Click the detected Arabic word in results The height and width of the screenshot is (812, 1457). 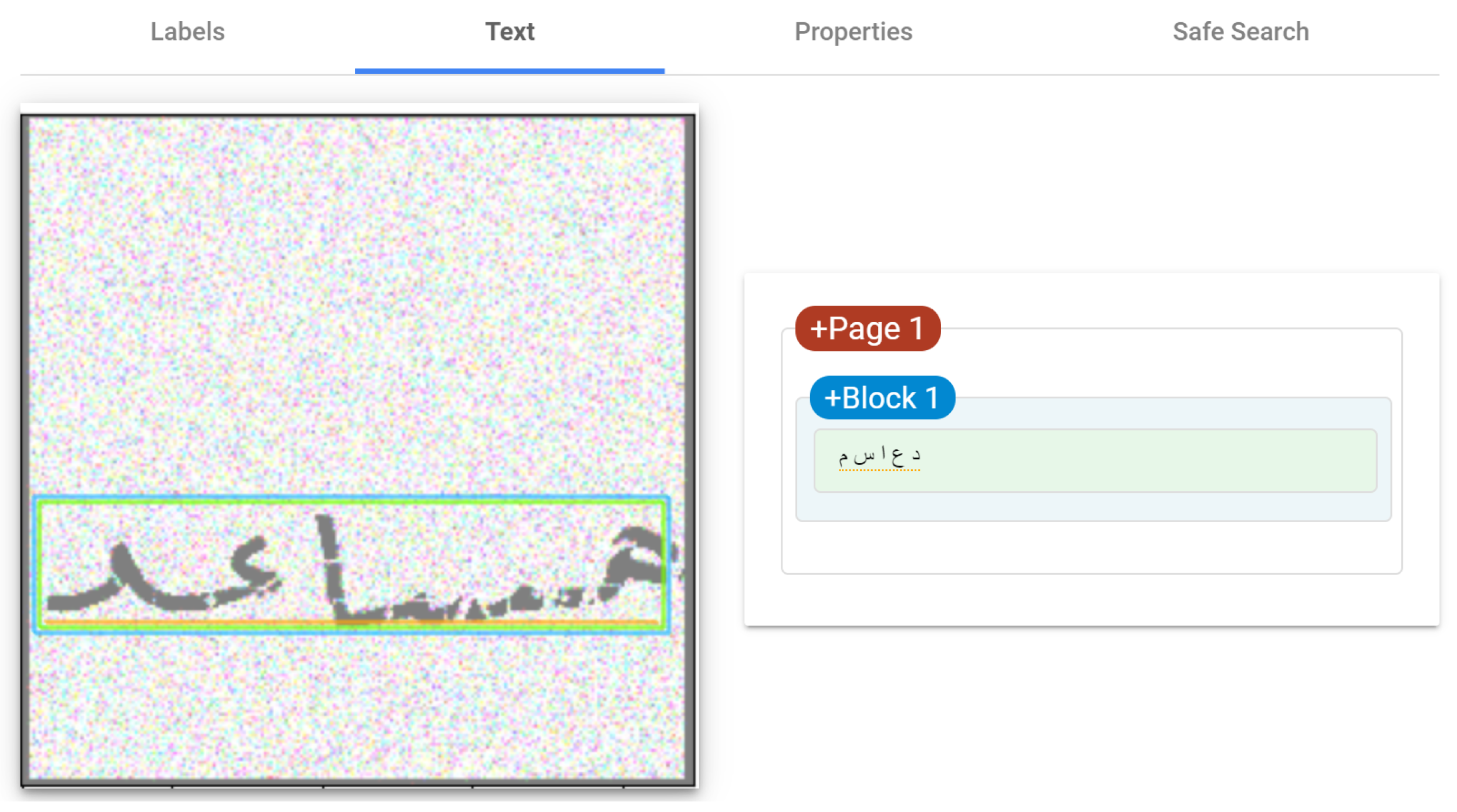(879, 456)
